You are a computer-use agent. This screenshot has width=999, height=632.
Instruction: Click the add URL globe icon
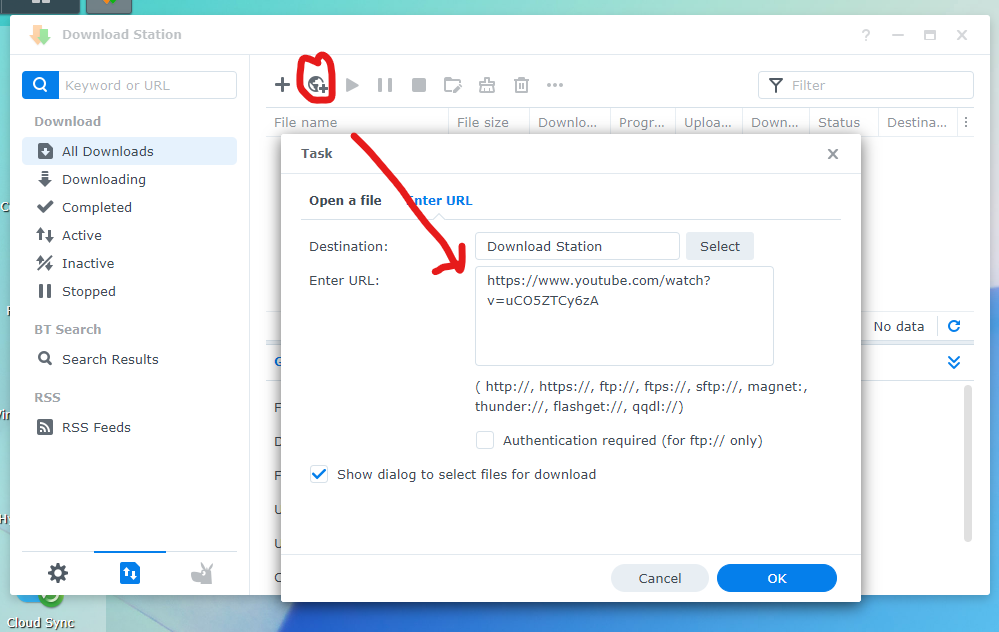(317, 85)
